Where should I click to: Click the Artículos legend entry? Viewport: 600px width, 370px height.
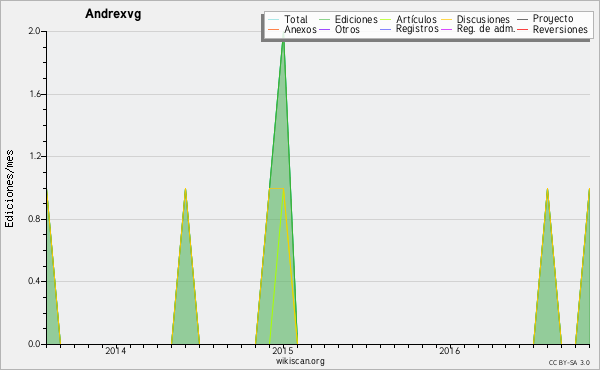click(408, 19)
